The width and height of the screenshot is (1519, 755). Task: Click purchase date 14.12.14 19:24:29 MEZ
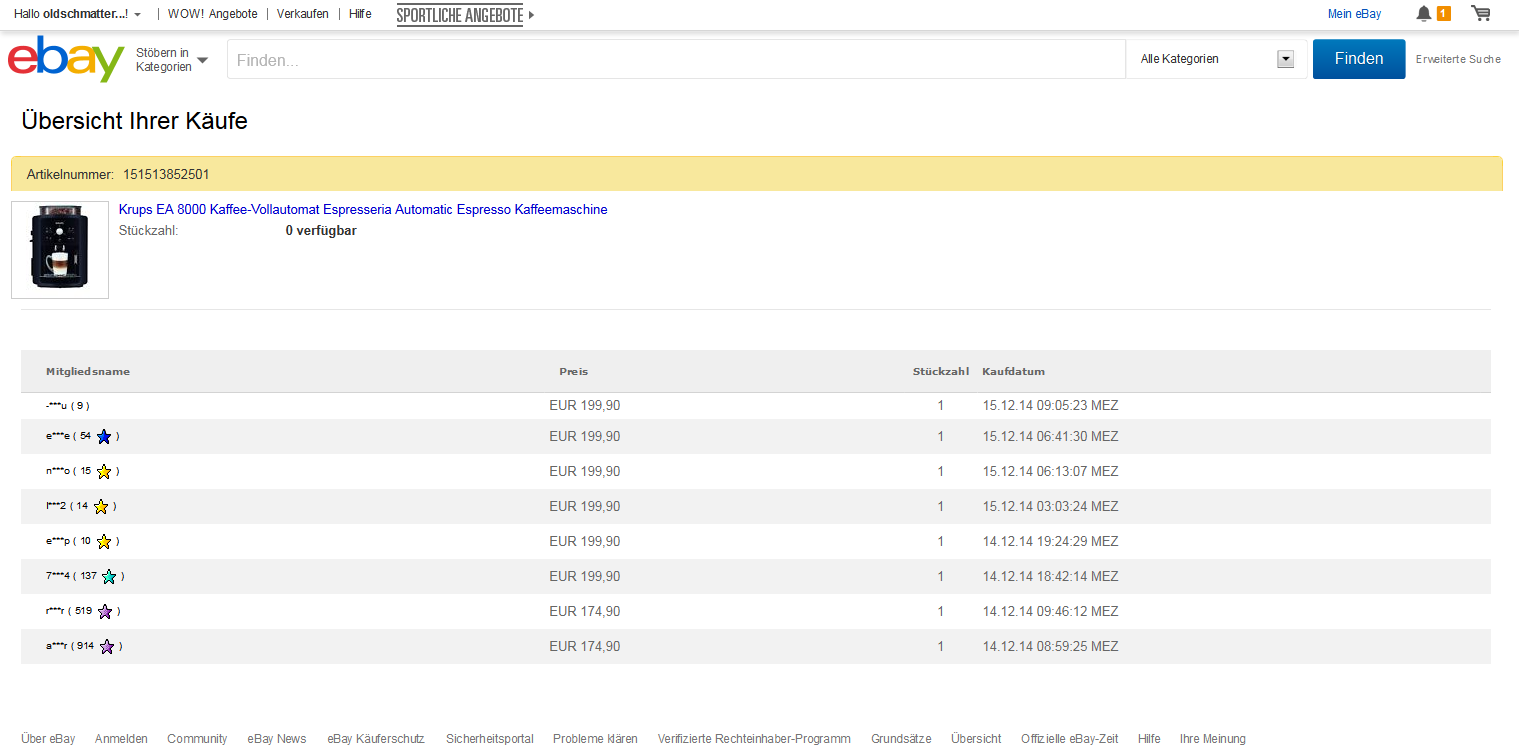click(x=1050, y=541)
